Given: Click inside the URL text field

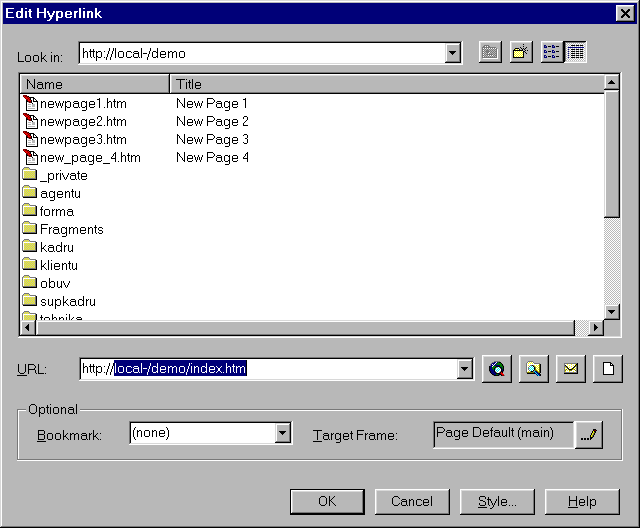Looking at the screenshot, I should [x=269, y=369].
